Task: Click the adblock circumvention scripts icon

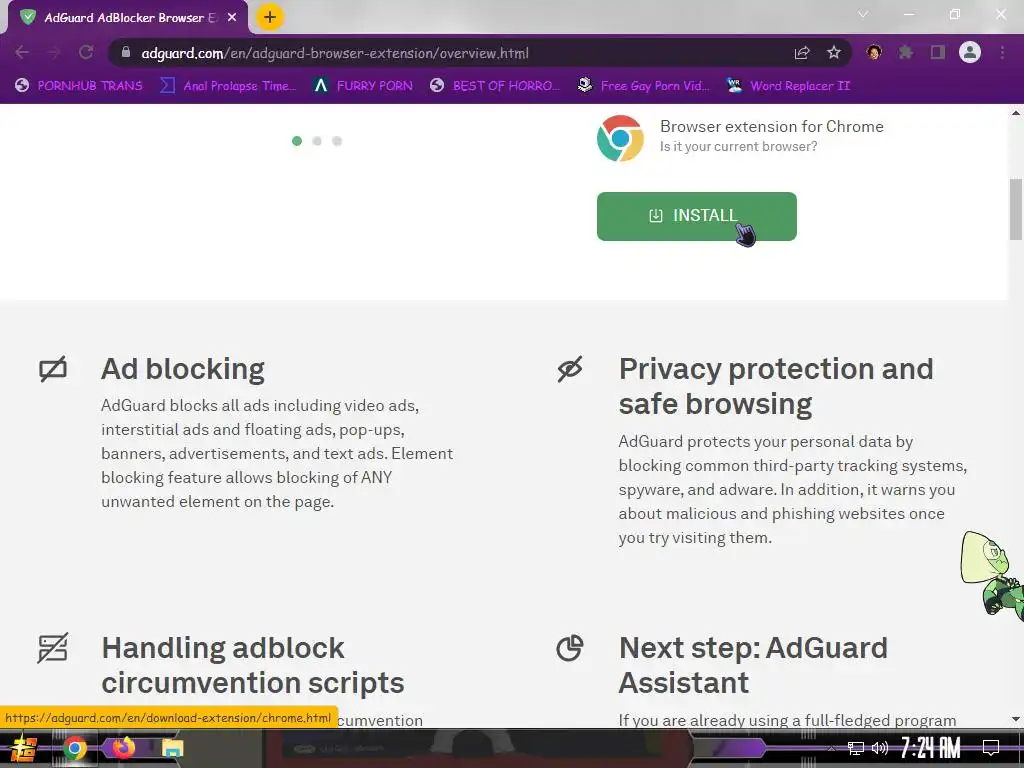Action: (53, 648)
